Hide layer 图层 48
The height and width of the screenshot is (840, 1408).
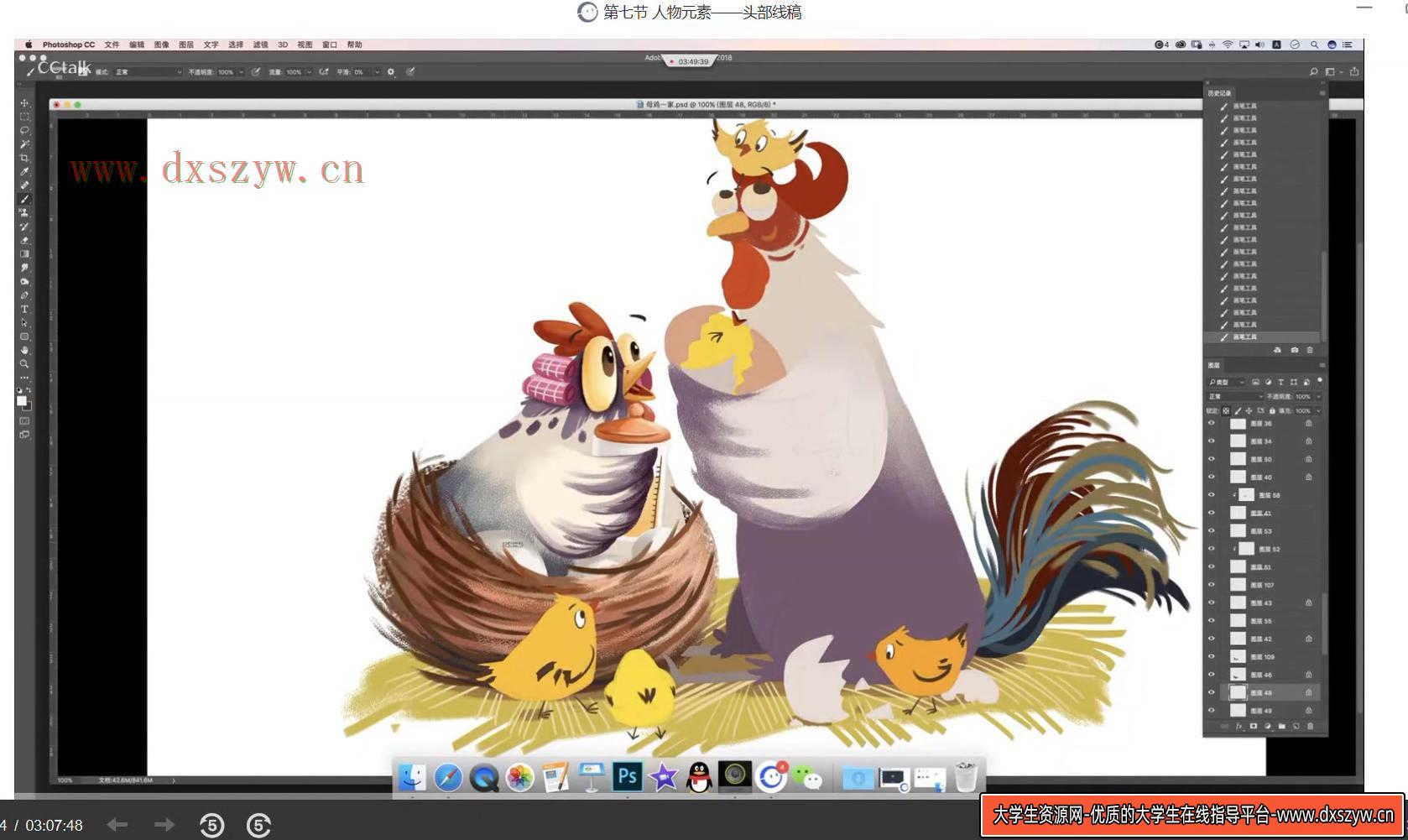[x=1211, y=692]
